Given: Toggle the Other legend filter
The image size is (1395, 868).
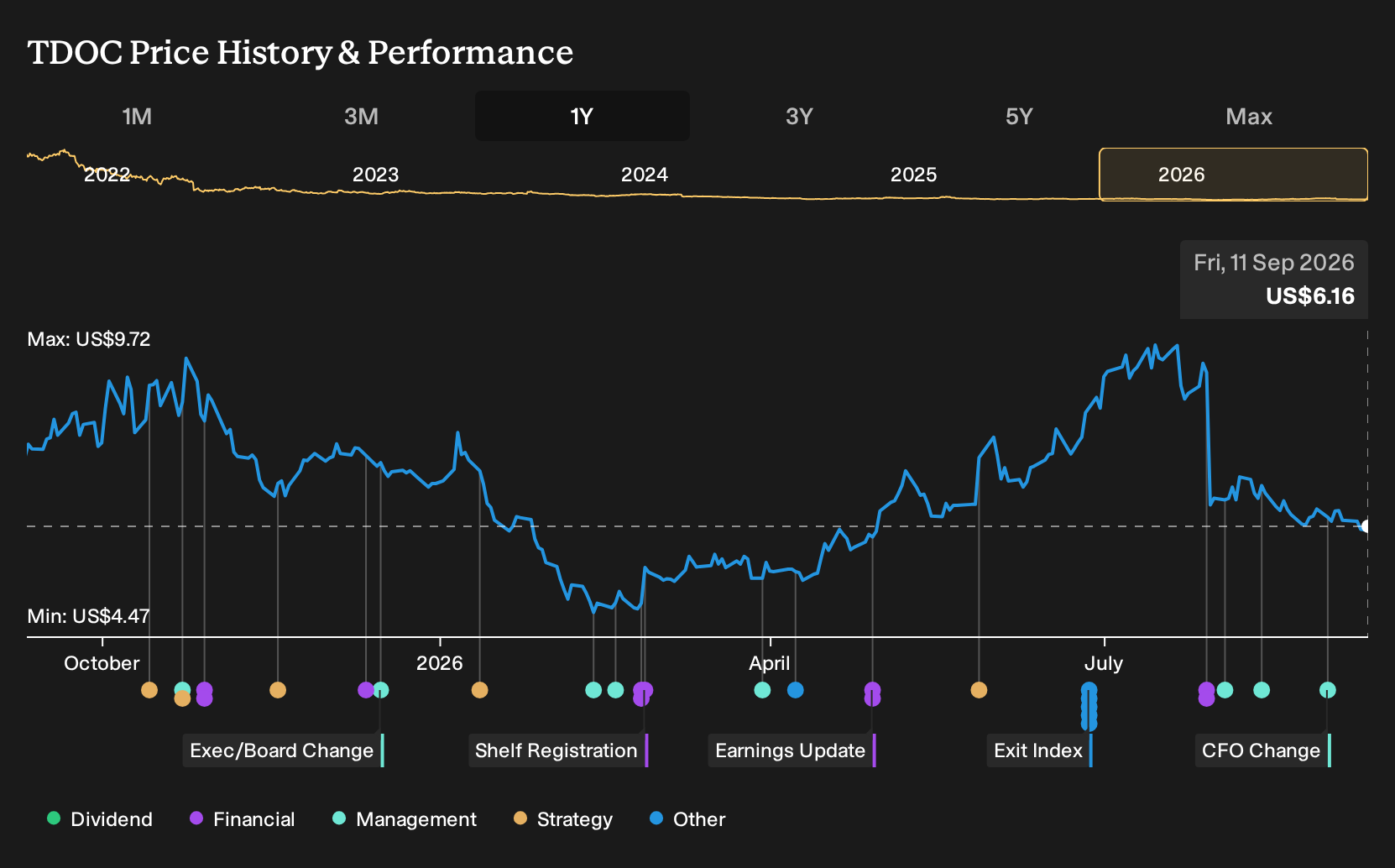Looking at the screenshot, I should coord(687,819).
